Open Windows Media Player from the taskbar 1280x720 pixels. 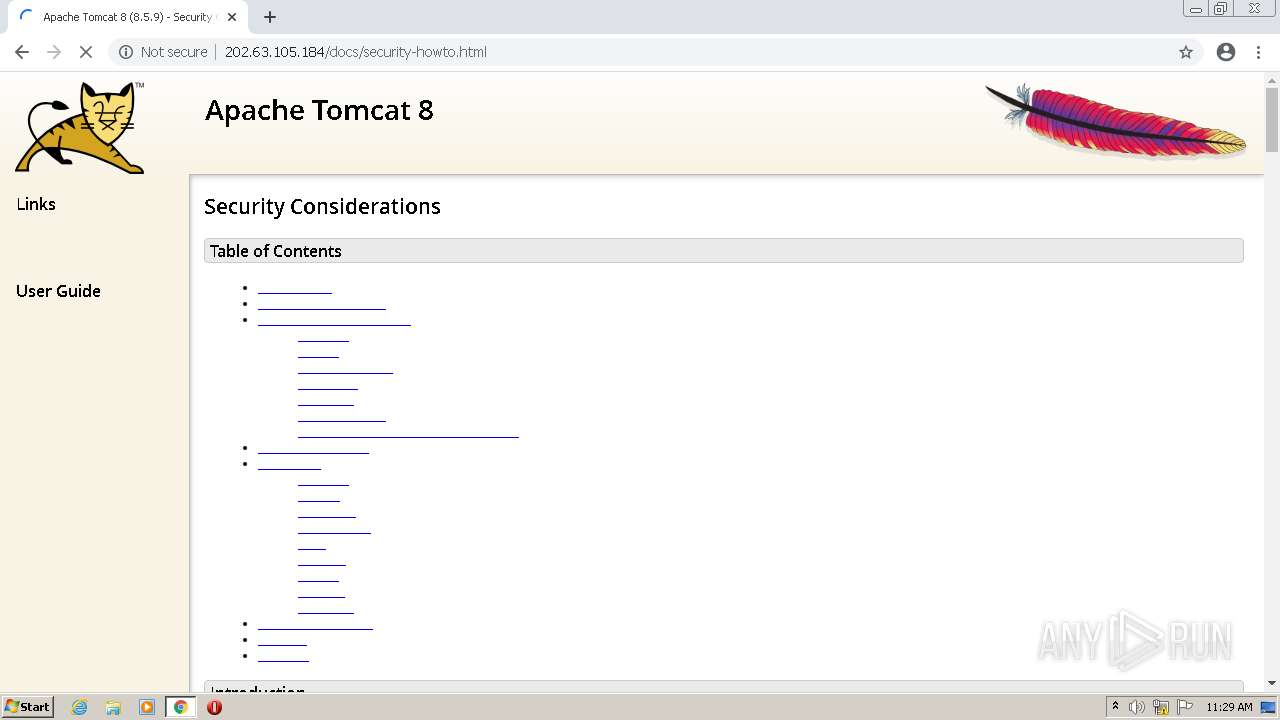[146, 707]
